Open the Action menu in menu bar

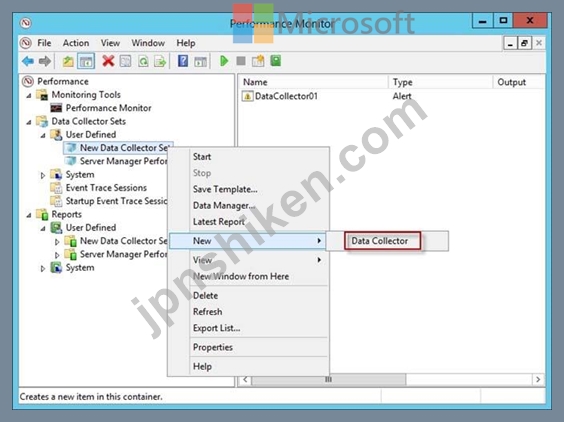pos(76,43)
